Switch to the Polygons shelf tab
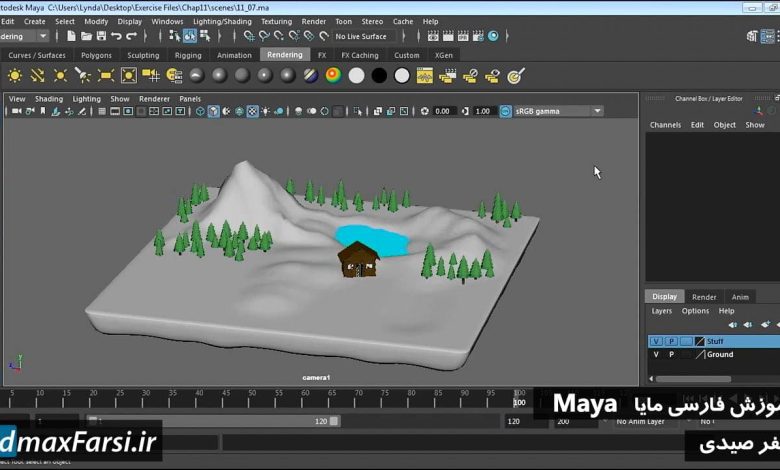Screen dimensions: 780x470 [x=96, y=55]
